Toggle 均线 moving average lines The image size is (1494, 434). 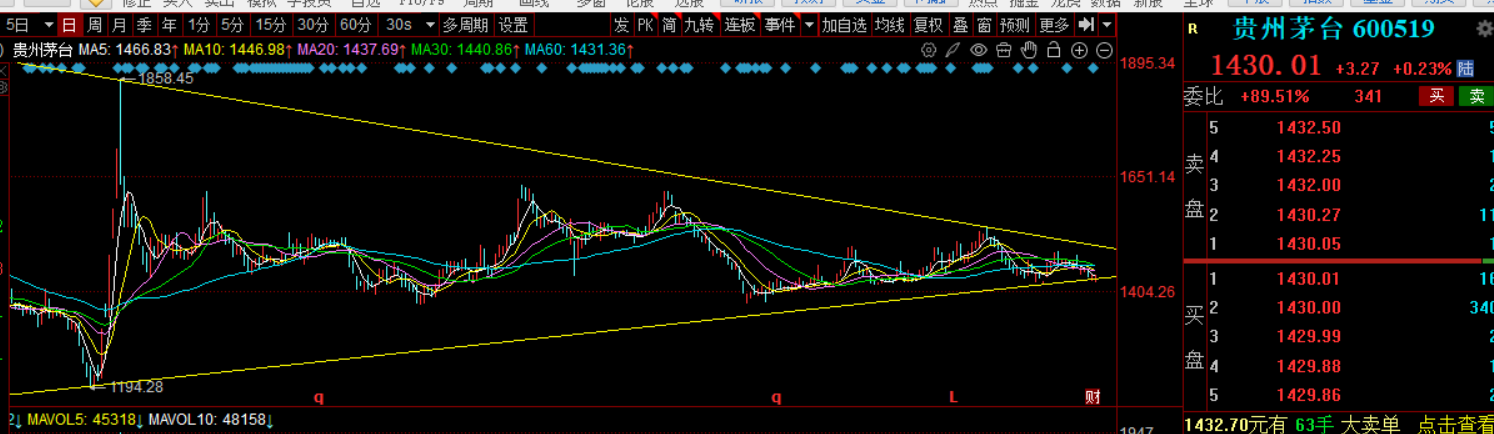[x=889, y=25]
